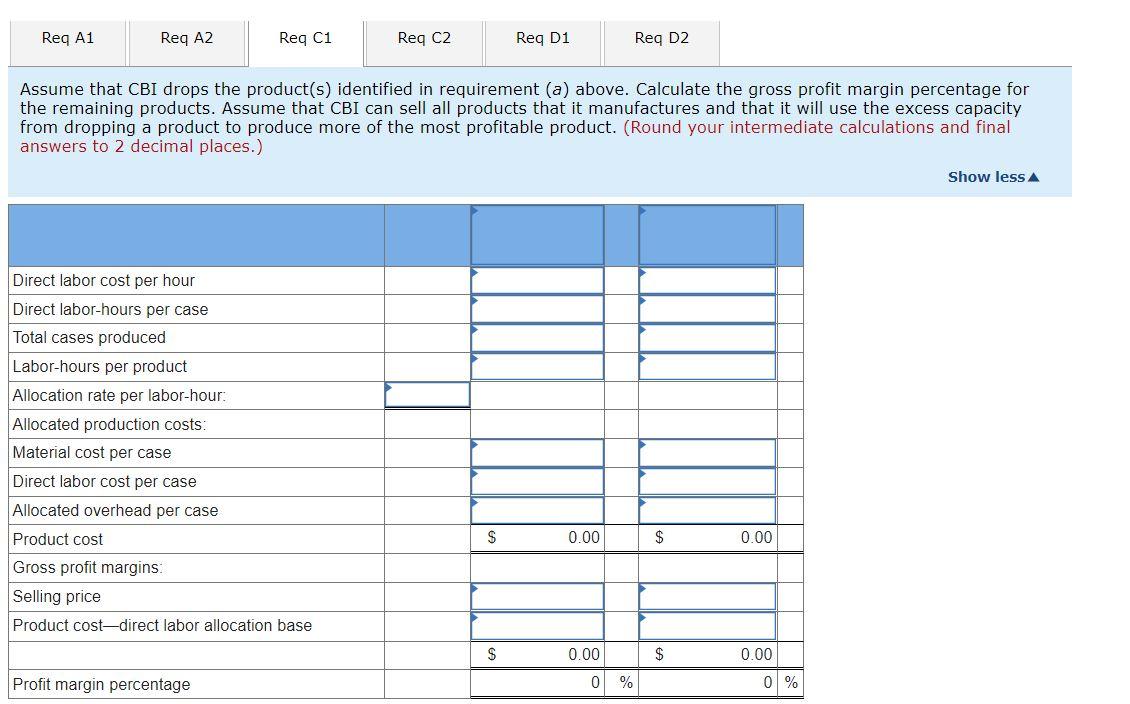Select the Req C2 tab
This screenshot has width=1130, height=704.
(x=423, y=38)
